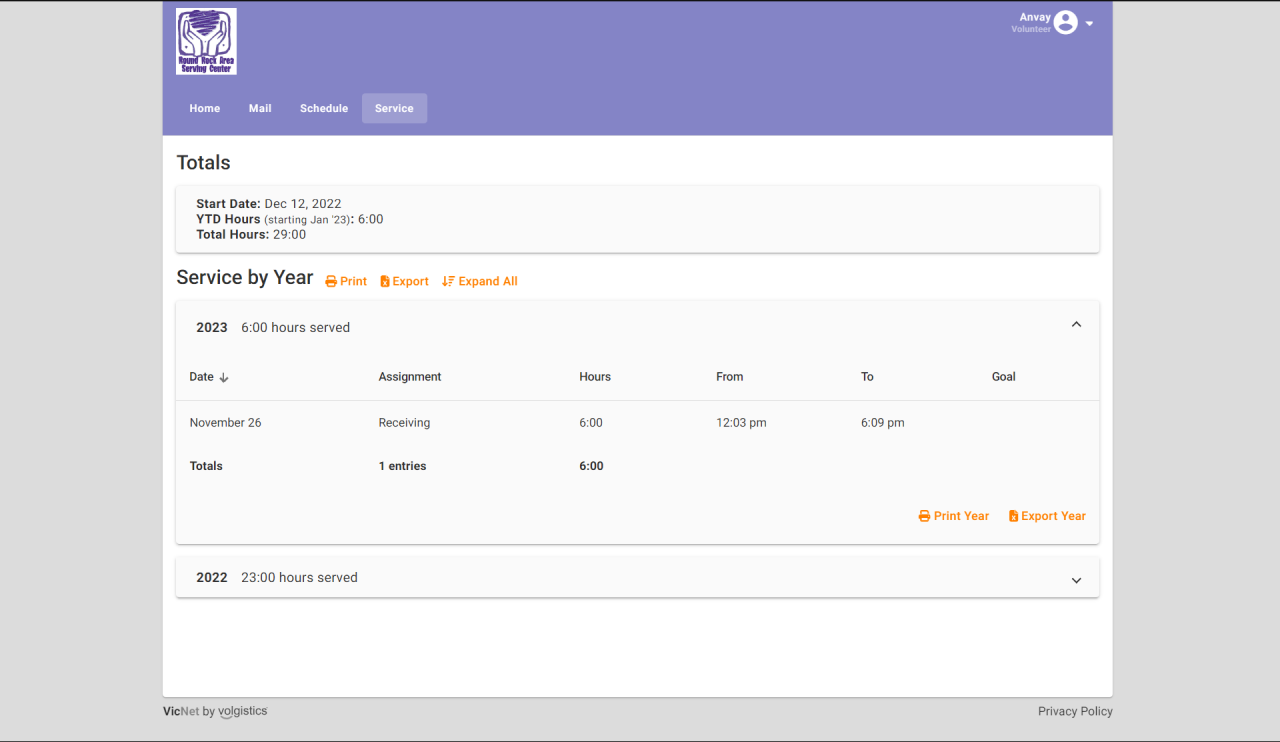
Task: Click the 2023 year label
Action: point(212,327)
